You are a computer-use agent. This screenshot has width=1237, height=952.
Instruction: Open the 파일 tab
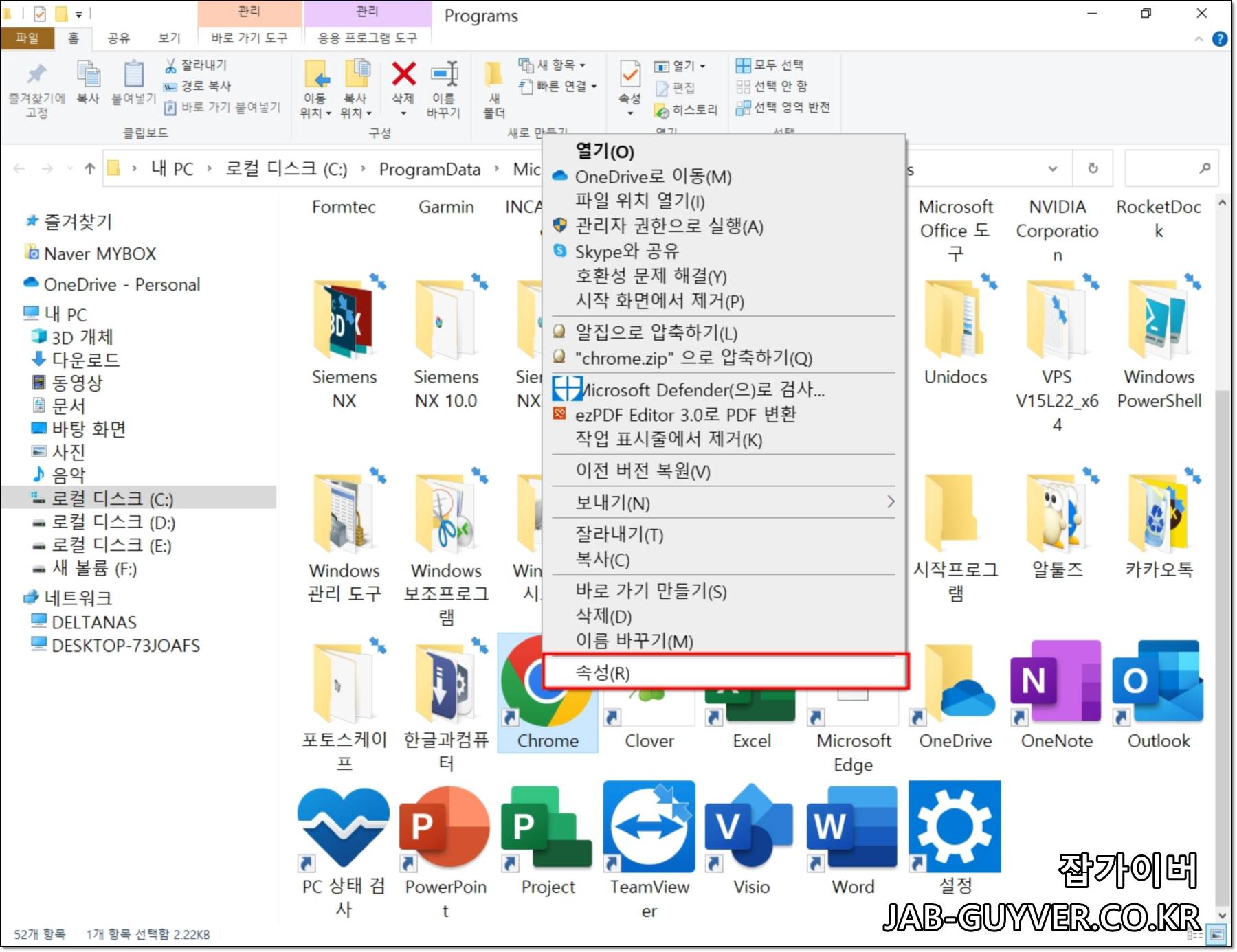pos(27,38)
